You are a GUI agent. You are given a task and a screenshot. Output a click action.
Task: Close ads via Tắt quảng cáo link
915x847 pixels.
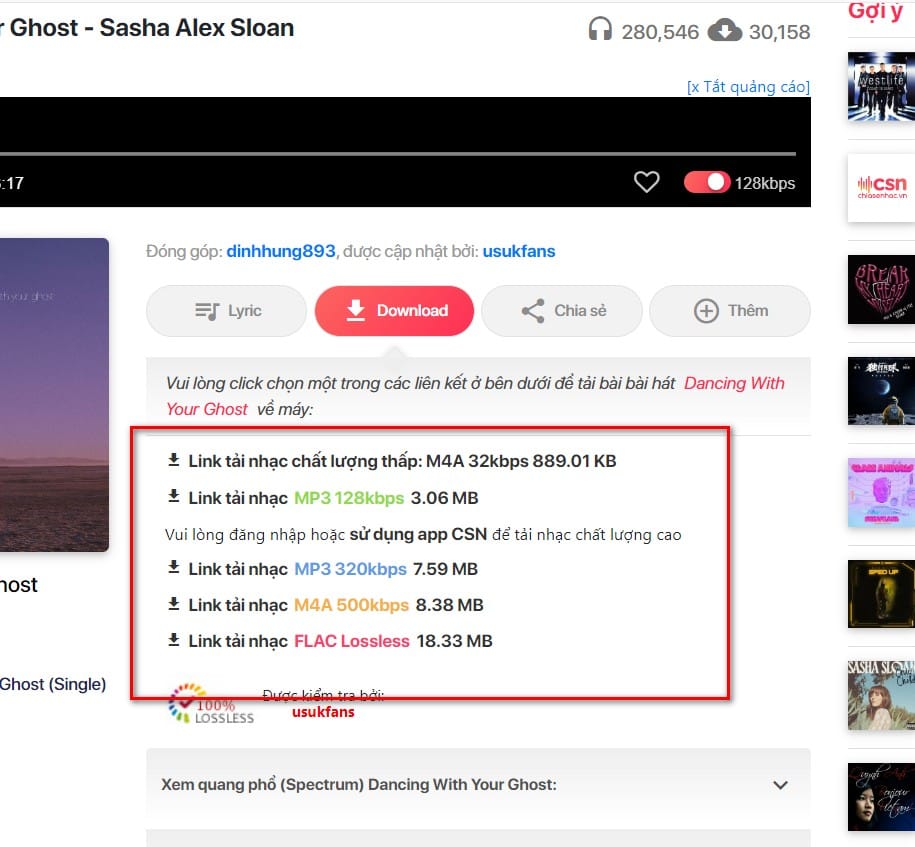coord(748,87)
